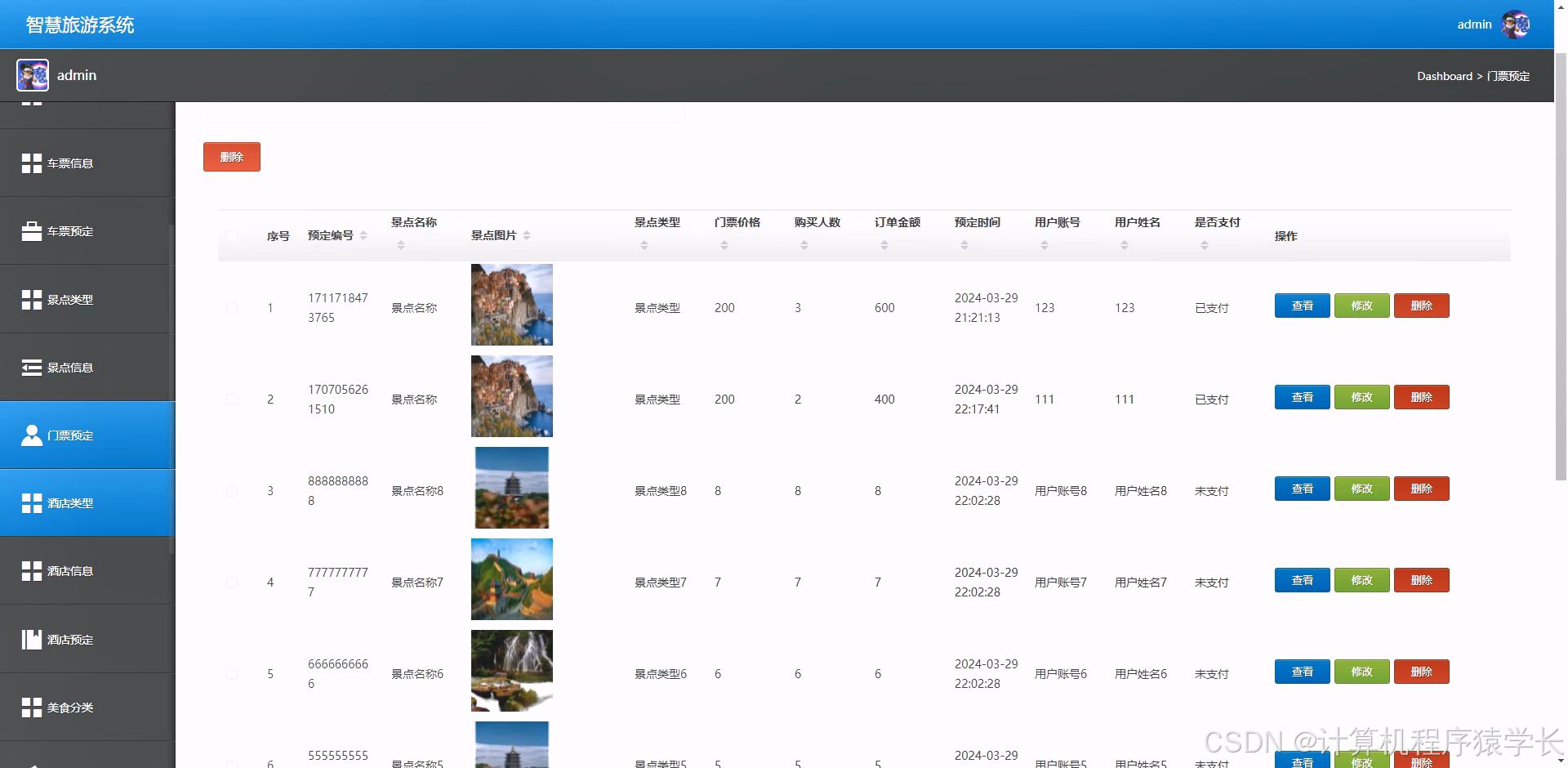
Task: Sort by the 景点图片 column arrows
Action: [x=527, y=235]
